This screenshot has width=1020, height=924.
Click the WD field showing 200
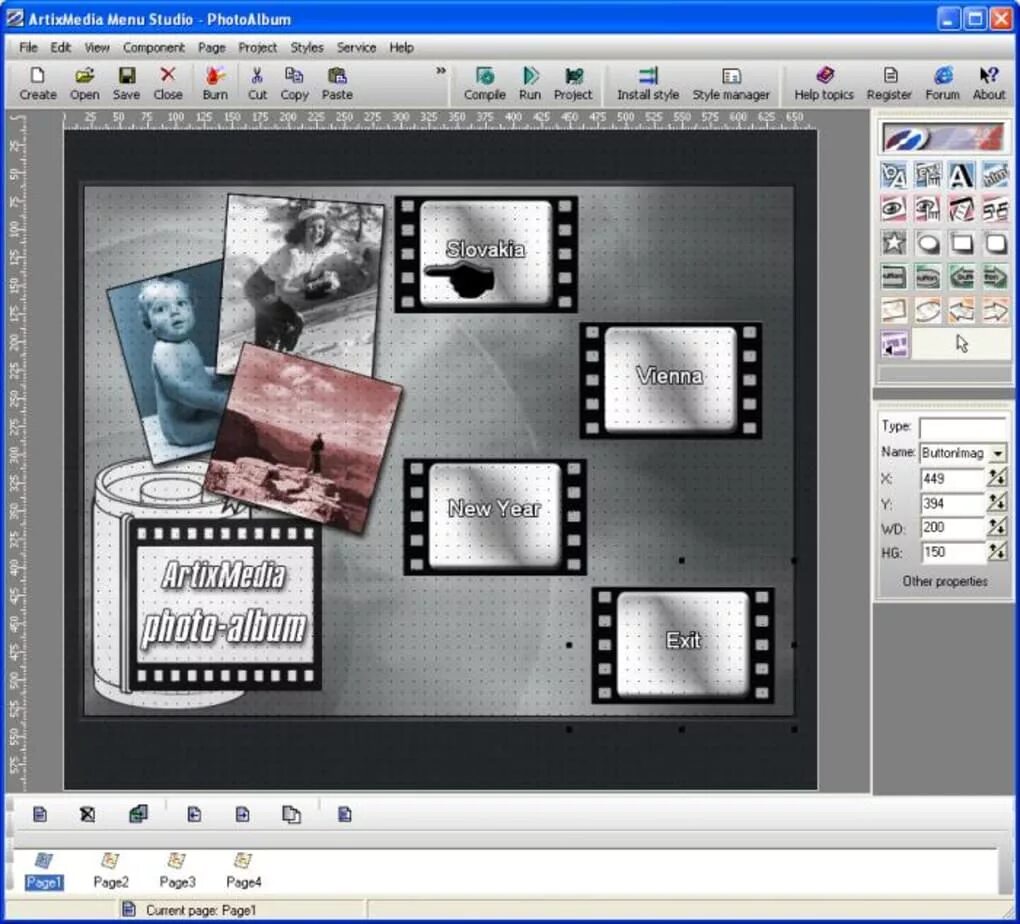click(x=953, y=528)
